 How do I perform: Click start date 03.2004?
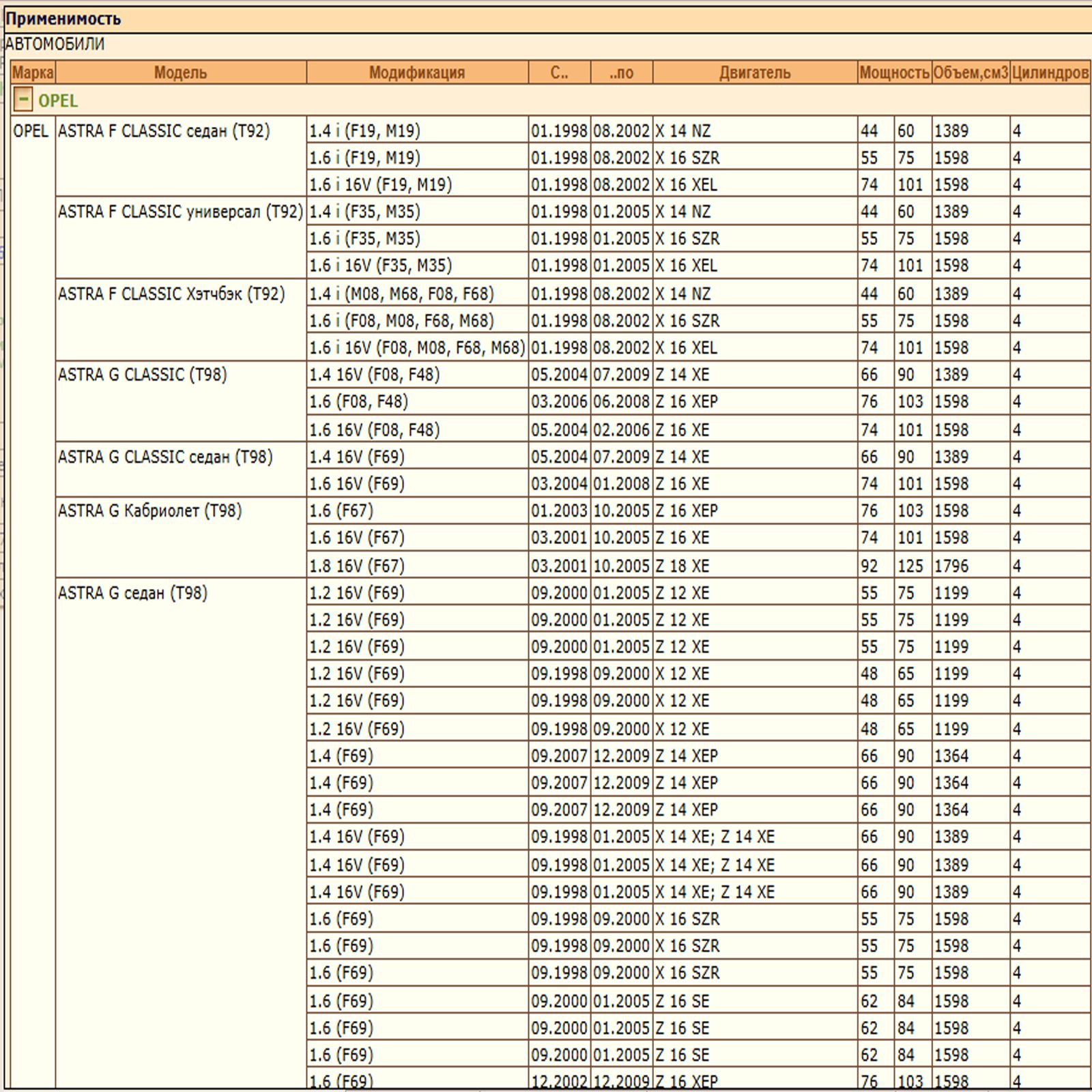(x=560, y=483)
